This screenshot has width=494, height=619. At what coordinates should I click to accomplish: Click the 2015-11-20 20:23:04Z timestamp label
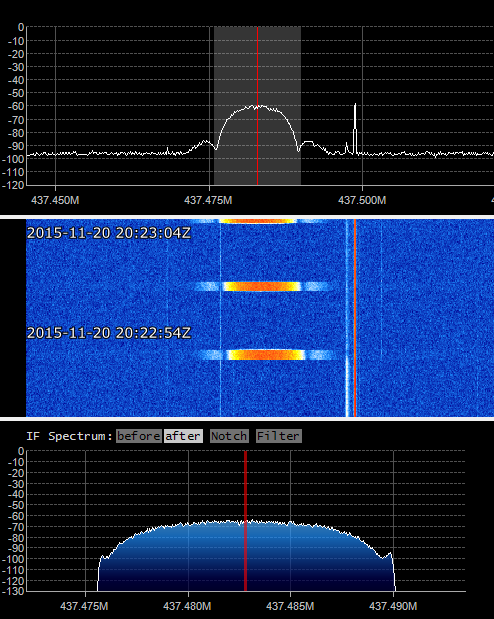tap(109, 233)
